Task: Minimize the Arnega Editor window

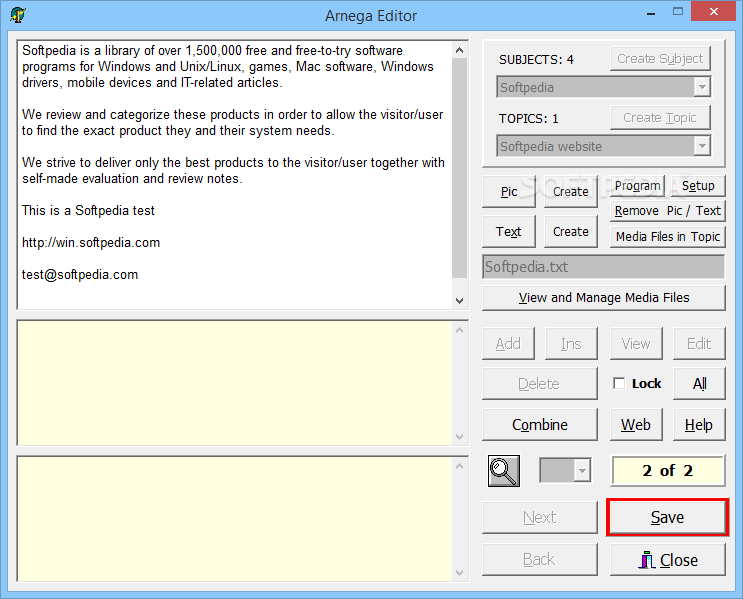Action: 651,13
